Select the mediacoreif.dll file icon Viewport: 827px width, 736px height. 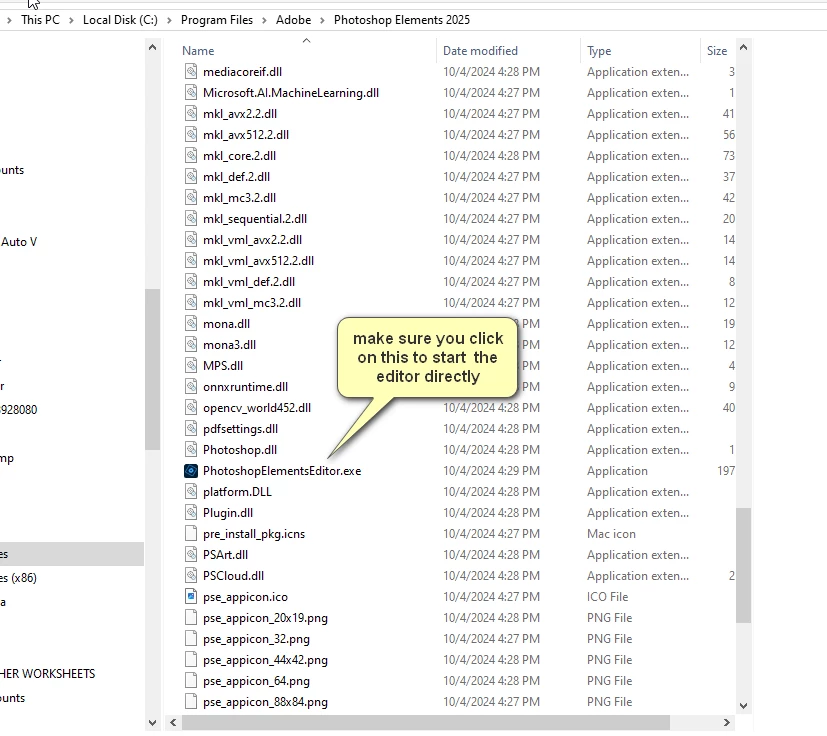coord(191,71)
